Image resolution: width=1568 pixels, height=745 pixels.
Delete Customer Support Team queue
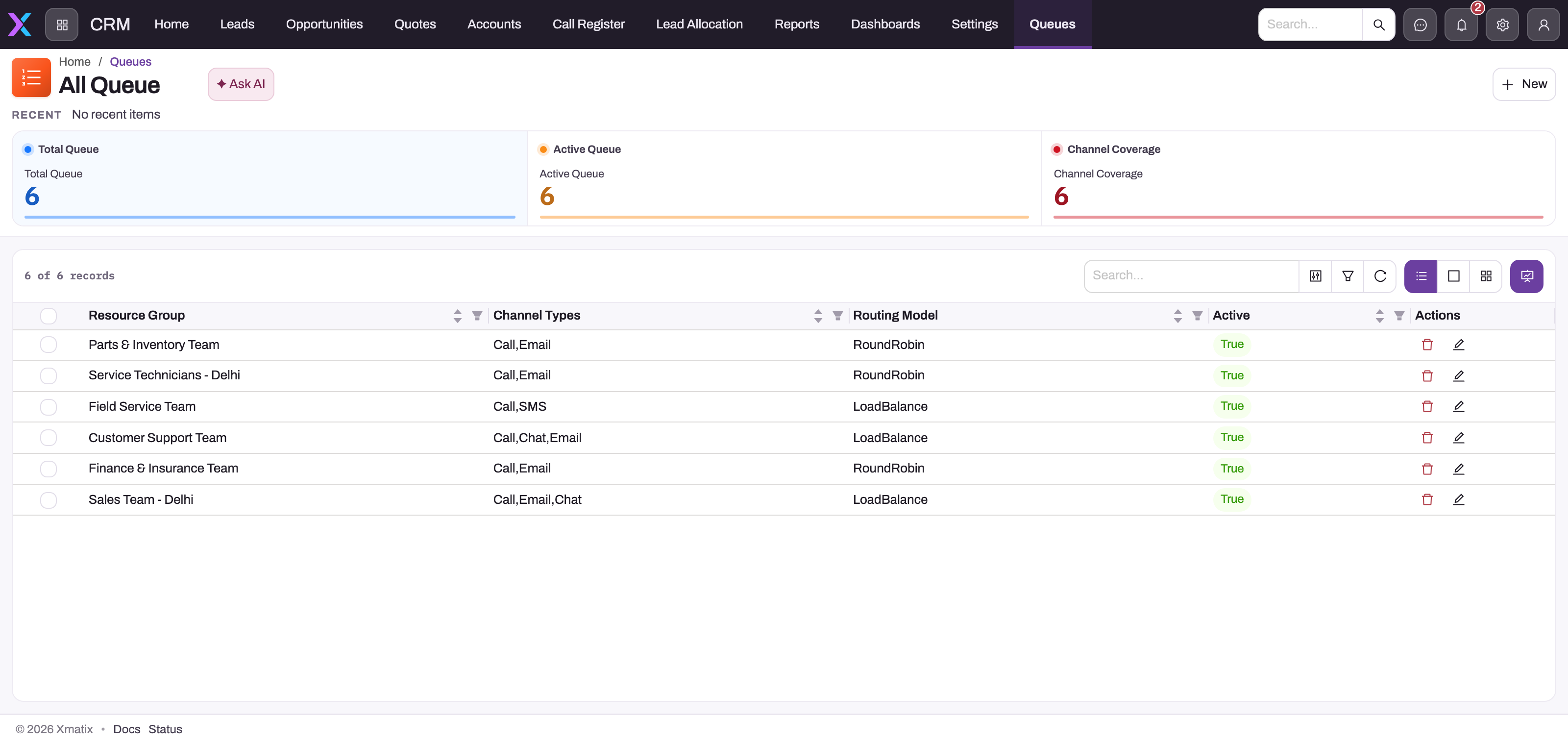coord(1427,438)
